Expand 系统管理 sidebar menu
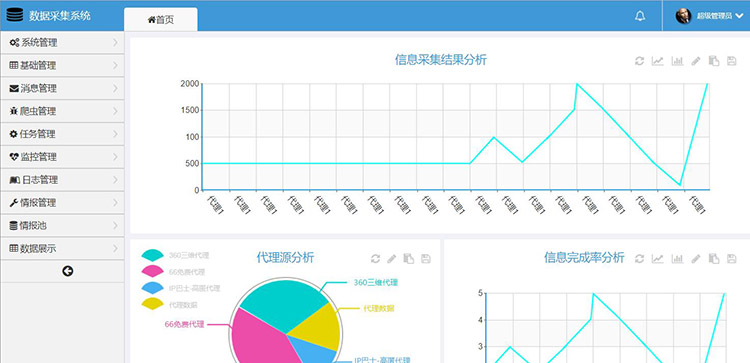This screenshot has height=363, width=750. tap(62, 43)
